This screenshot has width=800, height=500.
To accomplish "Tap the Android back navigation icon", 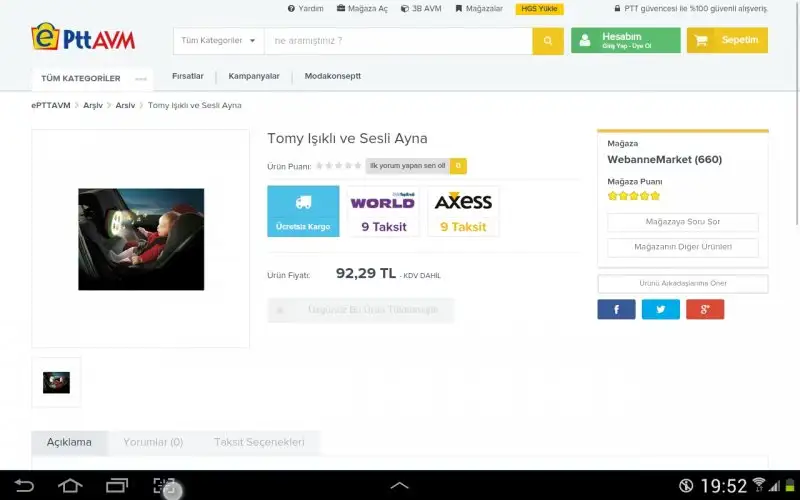I will [24, 486].
